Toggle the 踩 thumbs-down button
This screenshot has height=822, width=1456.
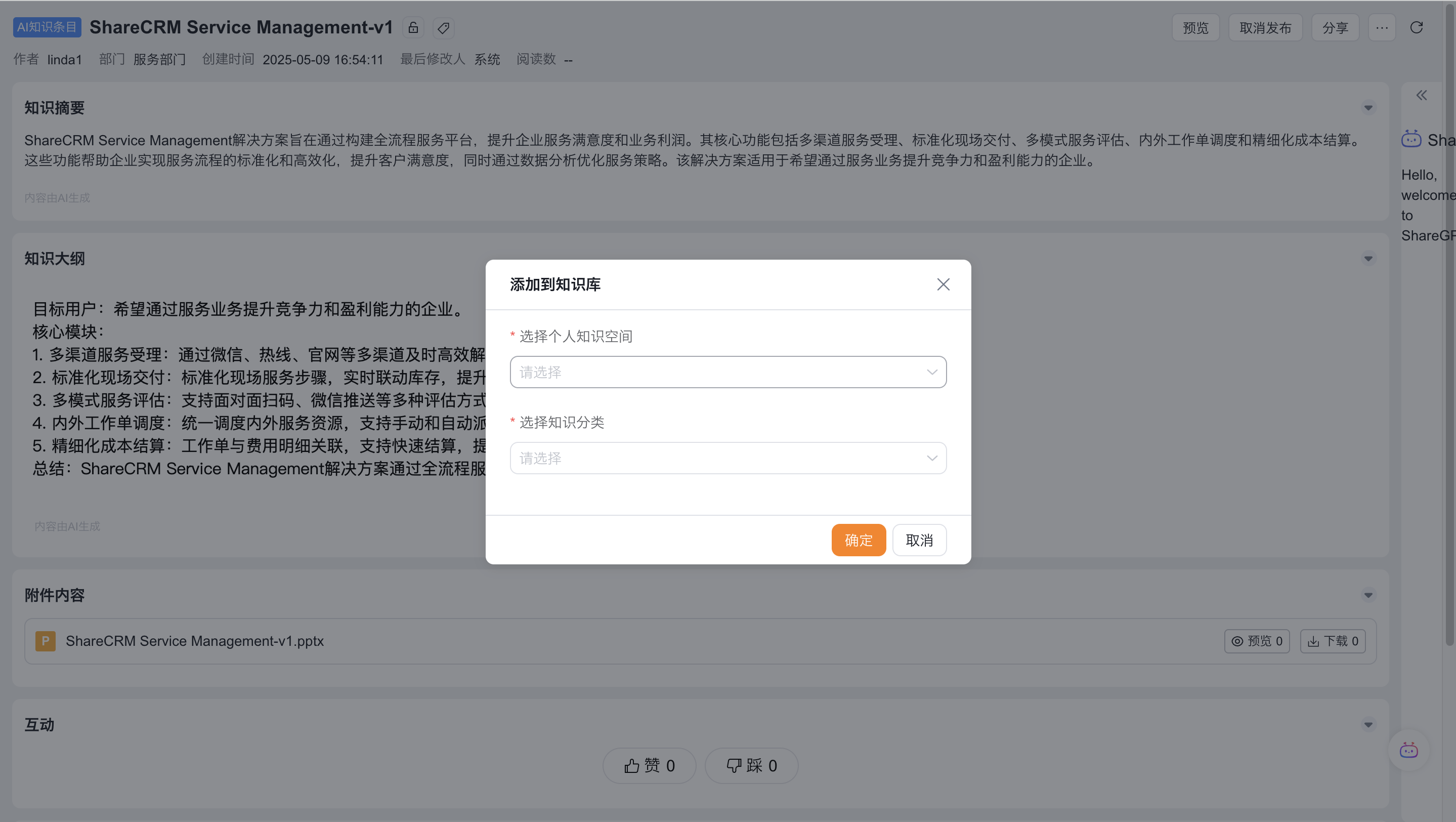(x=751, y=765)
